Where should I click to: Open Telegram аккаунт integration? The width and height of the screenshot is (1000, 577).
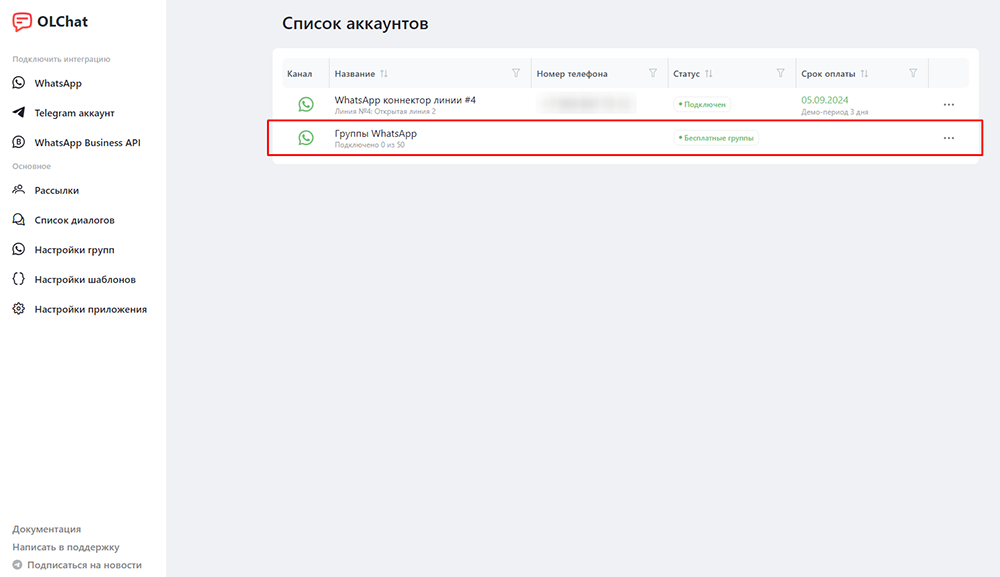coord(63,113)
